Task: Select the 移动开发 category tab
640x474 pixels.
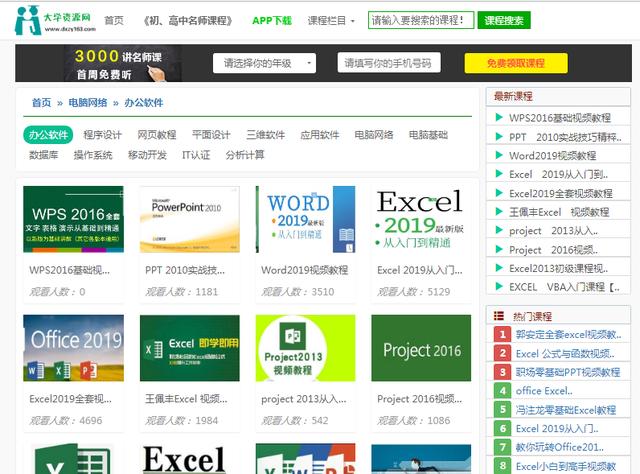Action: (147, 155)
